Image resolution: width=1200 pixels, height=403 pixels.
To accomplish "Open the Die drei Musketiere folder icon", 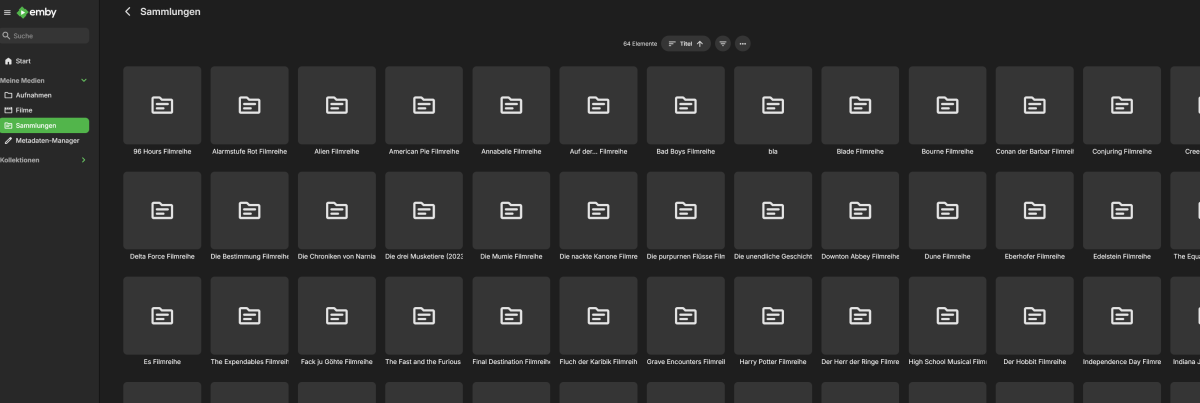I will pos(424,210).
